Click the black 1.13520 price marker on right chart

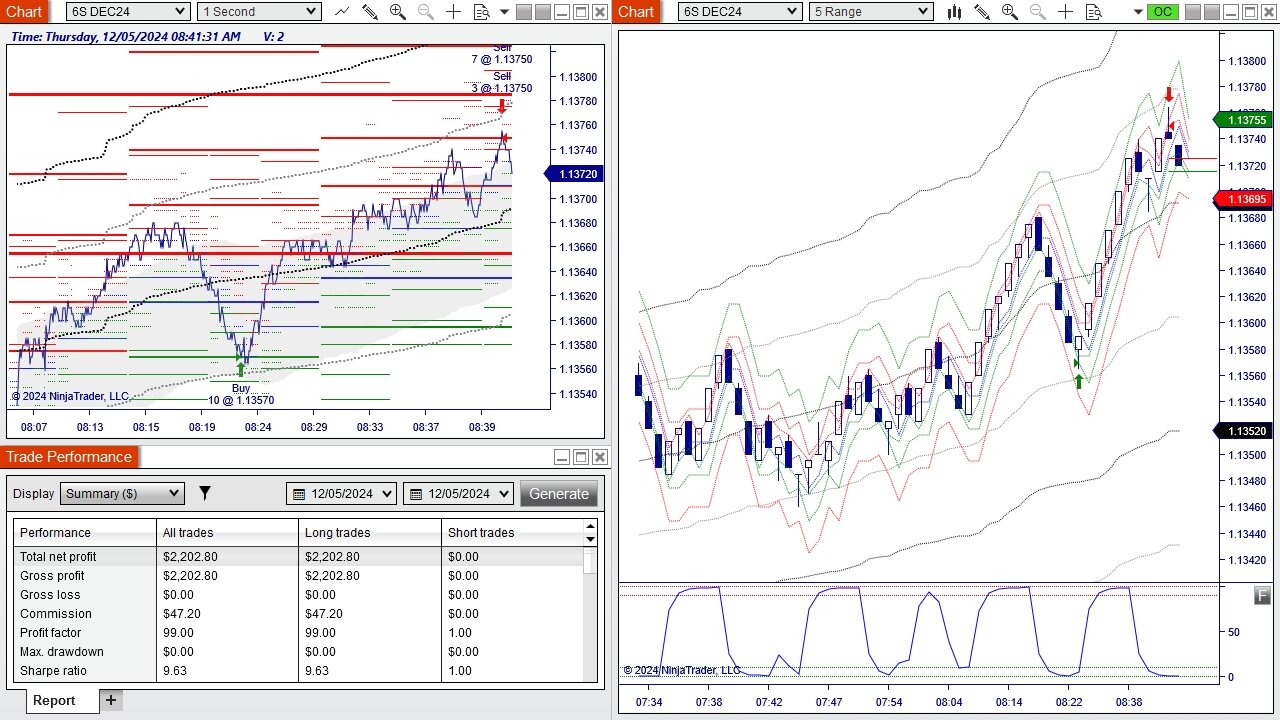[1243, 431]
